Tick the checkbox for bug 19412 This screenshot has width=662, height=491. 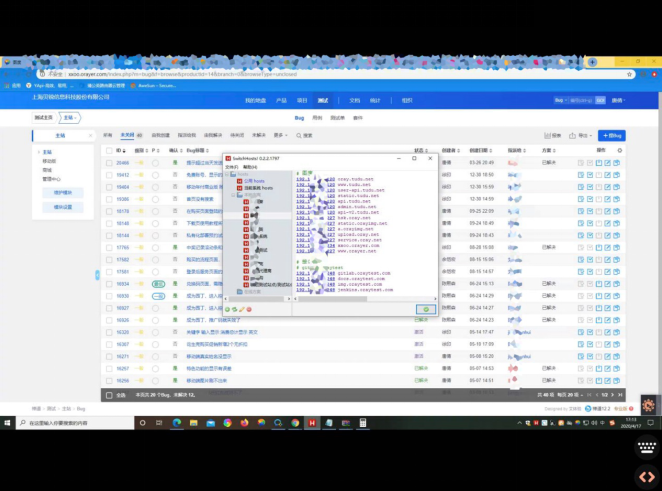coord(109,175)
